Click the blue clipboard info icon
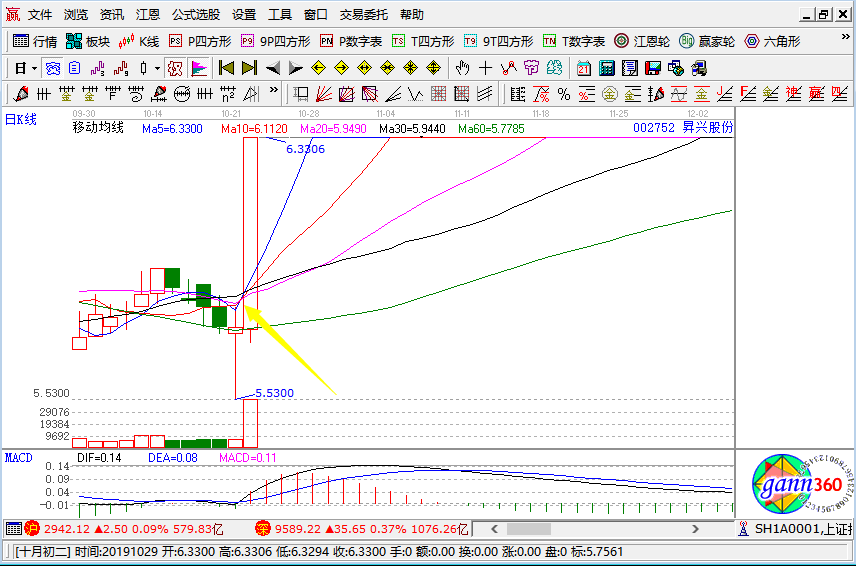Image resolution: width=856 pixels, height=566 pixels. tap(75, 68)
